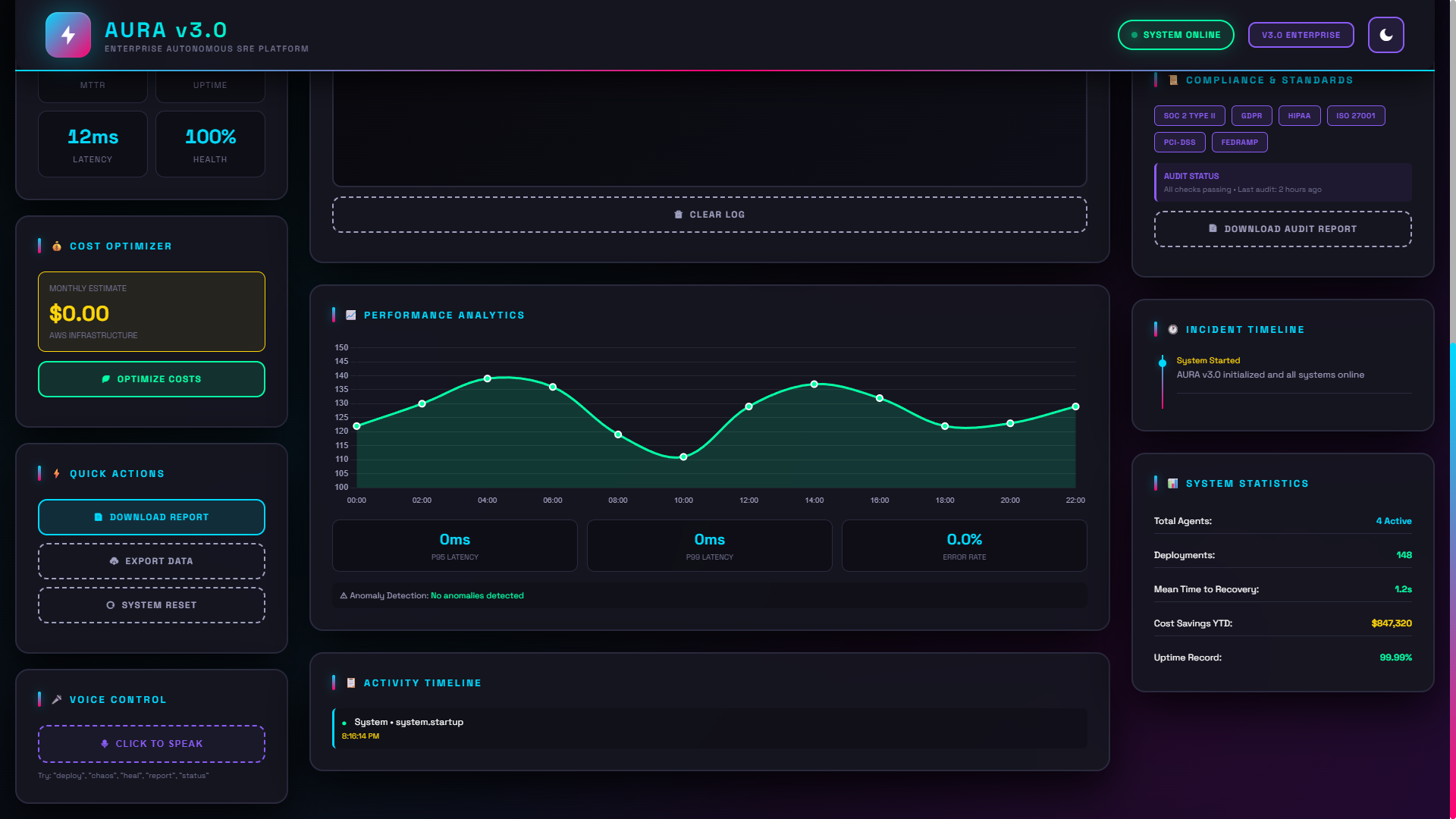
Task: Click the Quick Actions lightning icon
Action: 57,474
